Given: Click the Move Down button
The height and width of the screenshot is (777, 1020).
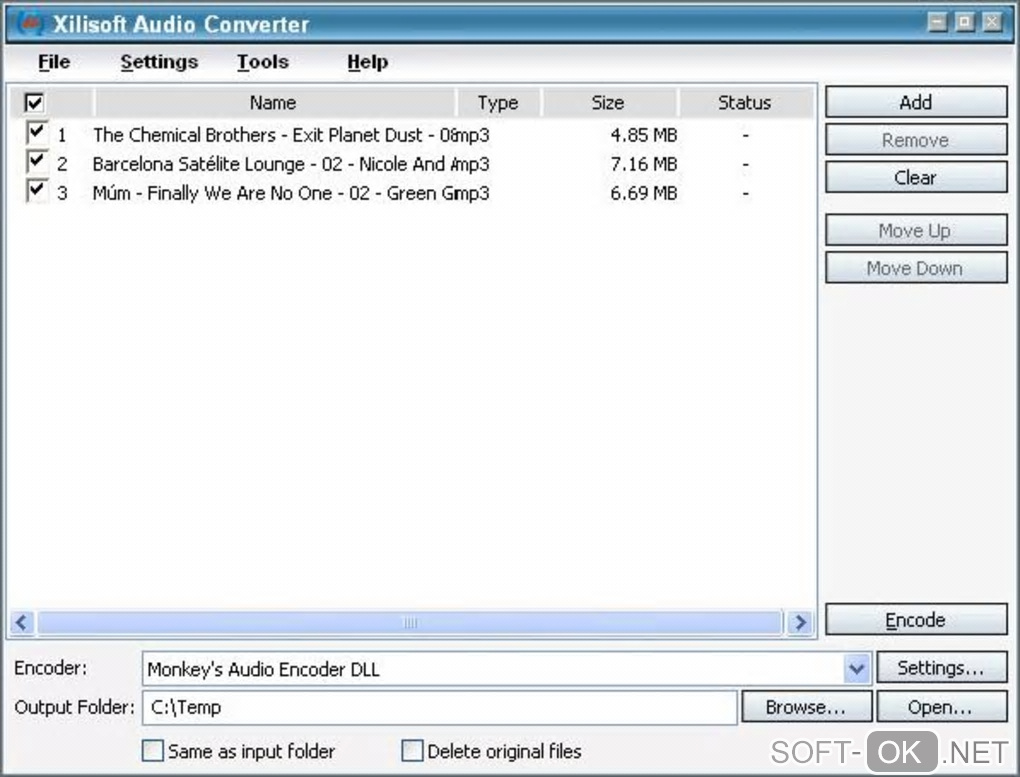Looking at the screenshot, I should click(916, 268).
